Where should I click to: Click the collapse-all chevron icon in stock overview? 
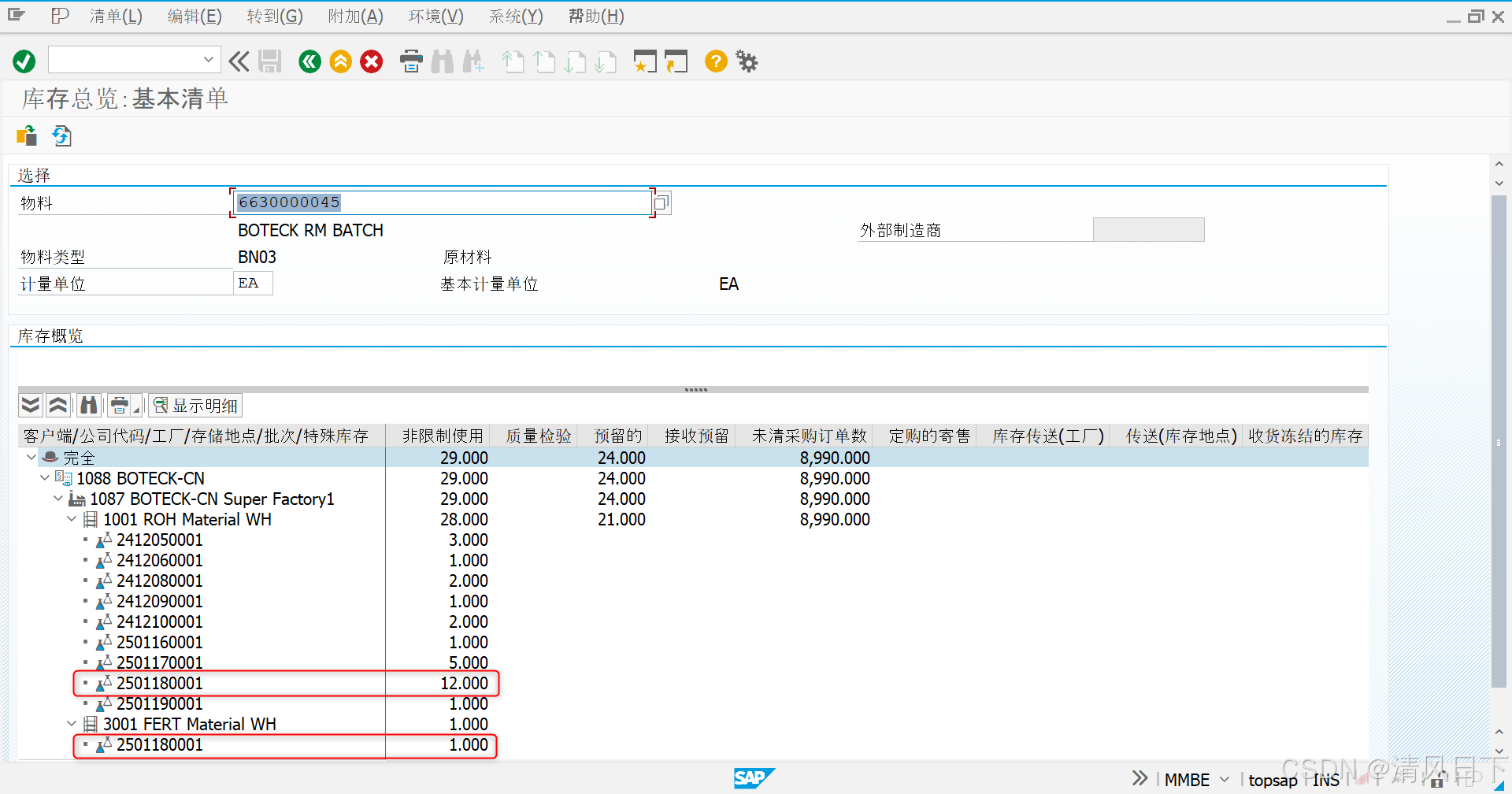pyautogui.click(x=58, y=404)
